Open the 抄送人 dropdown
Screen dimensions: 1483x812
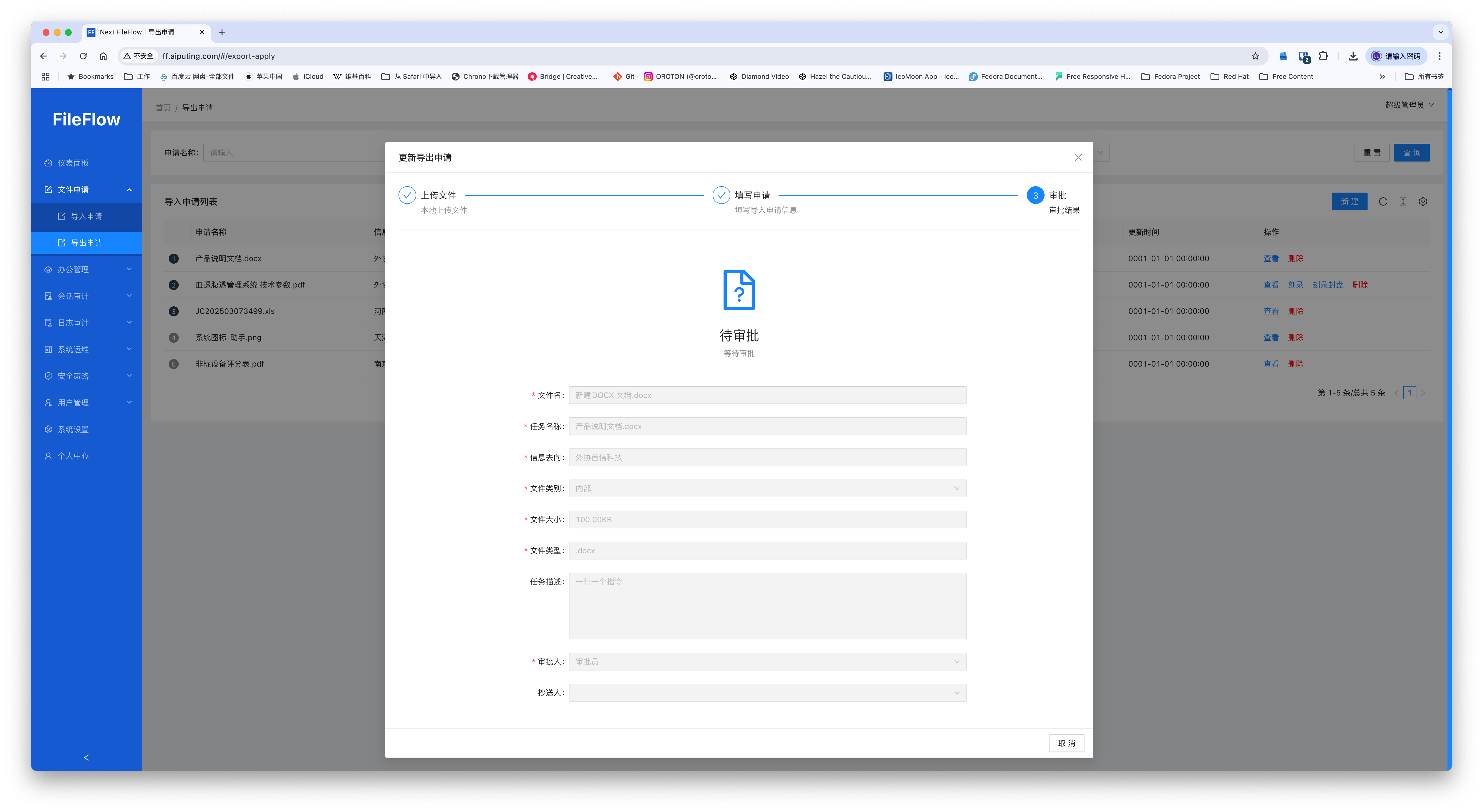coord(767,693)
